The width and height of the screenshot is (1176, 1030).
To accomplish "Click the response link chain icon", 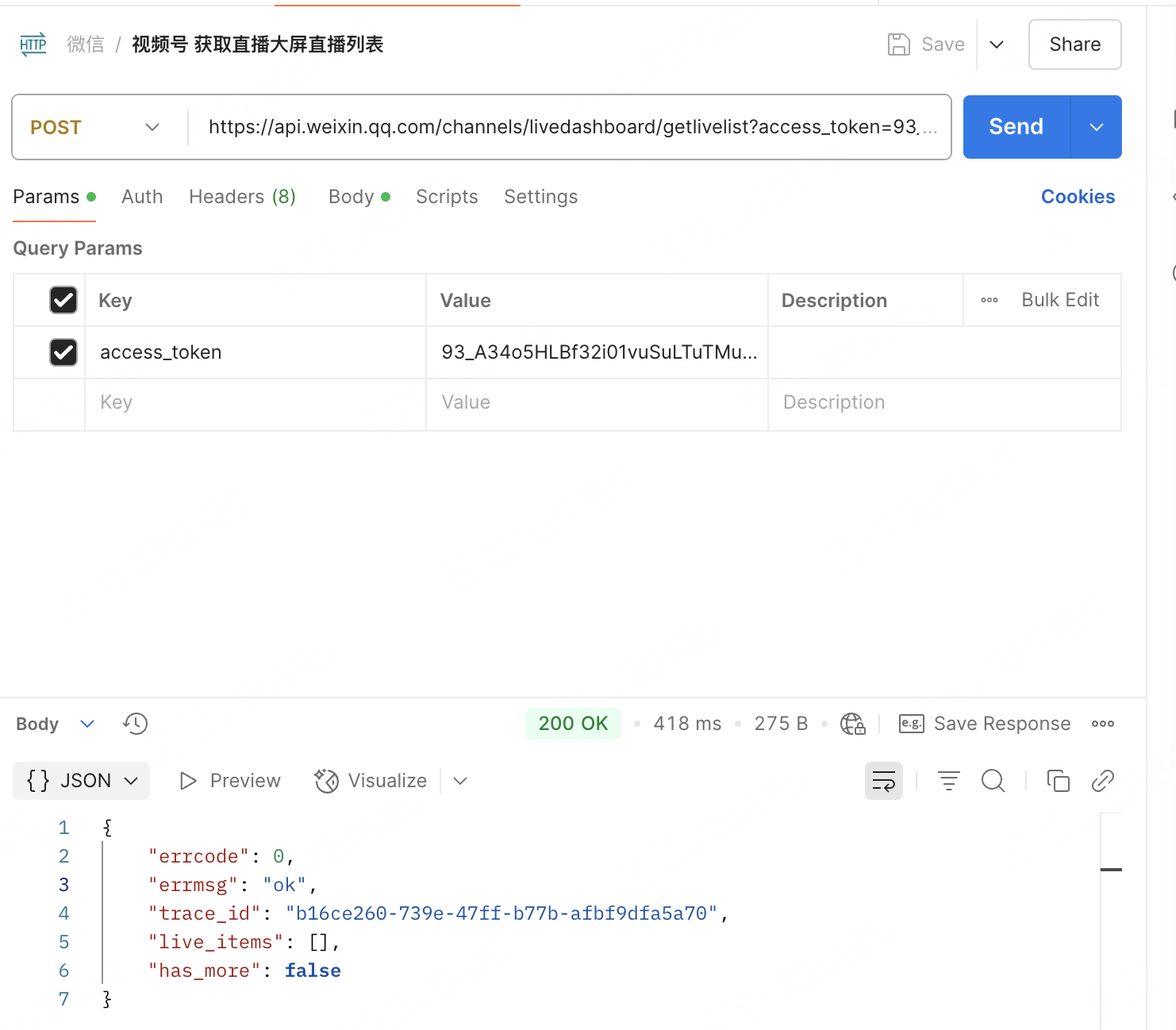I will coord(1103,781).
